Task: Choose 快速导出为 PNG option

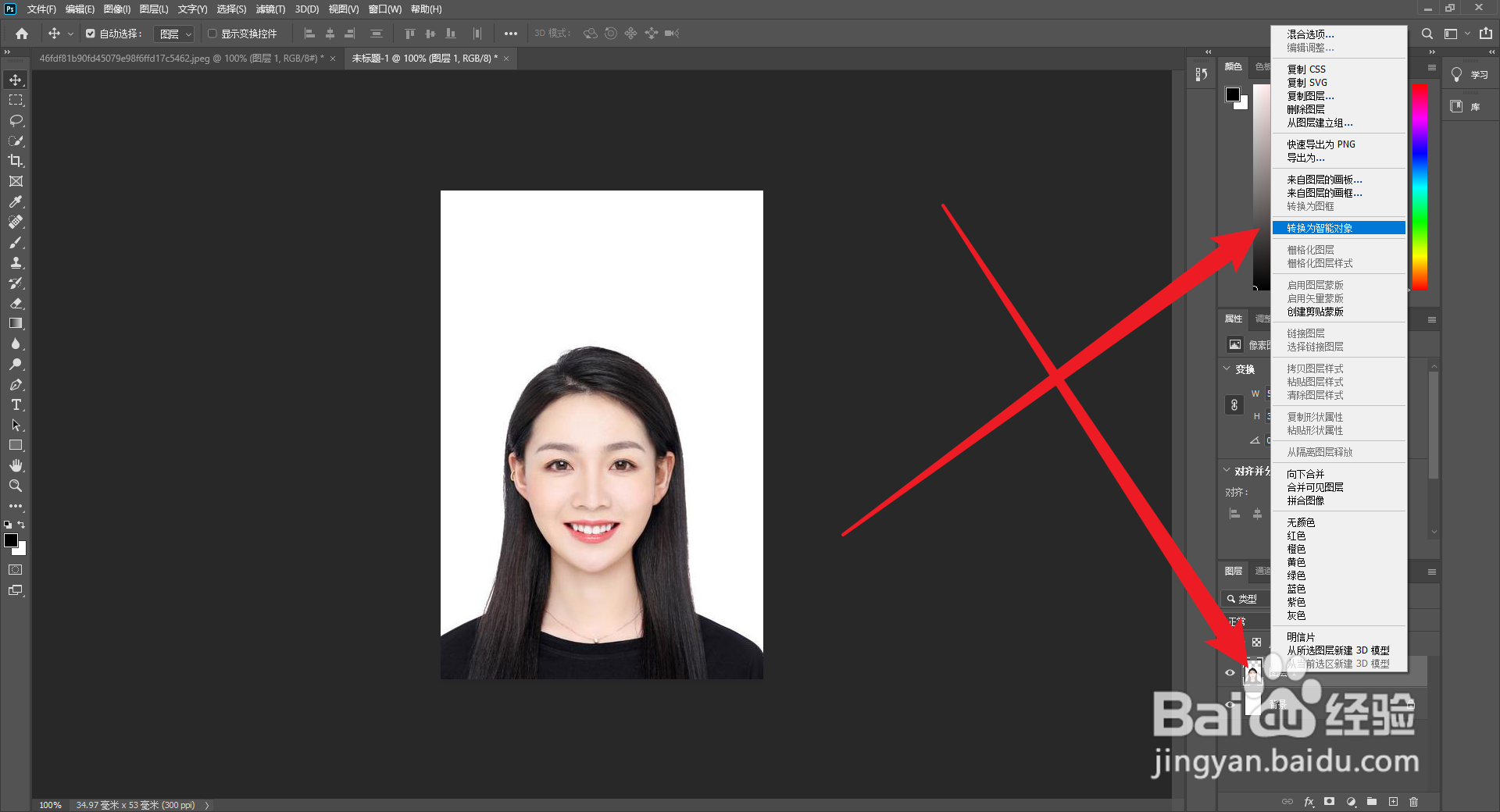Action: click(x=1320, y=144)
